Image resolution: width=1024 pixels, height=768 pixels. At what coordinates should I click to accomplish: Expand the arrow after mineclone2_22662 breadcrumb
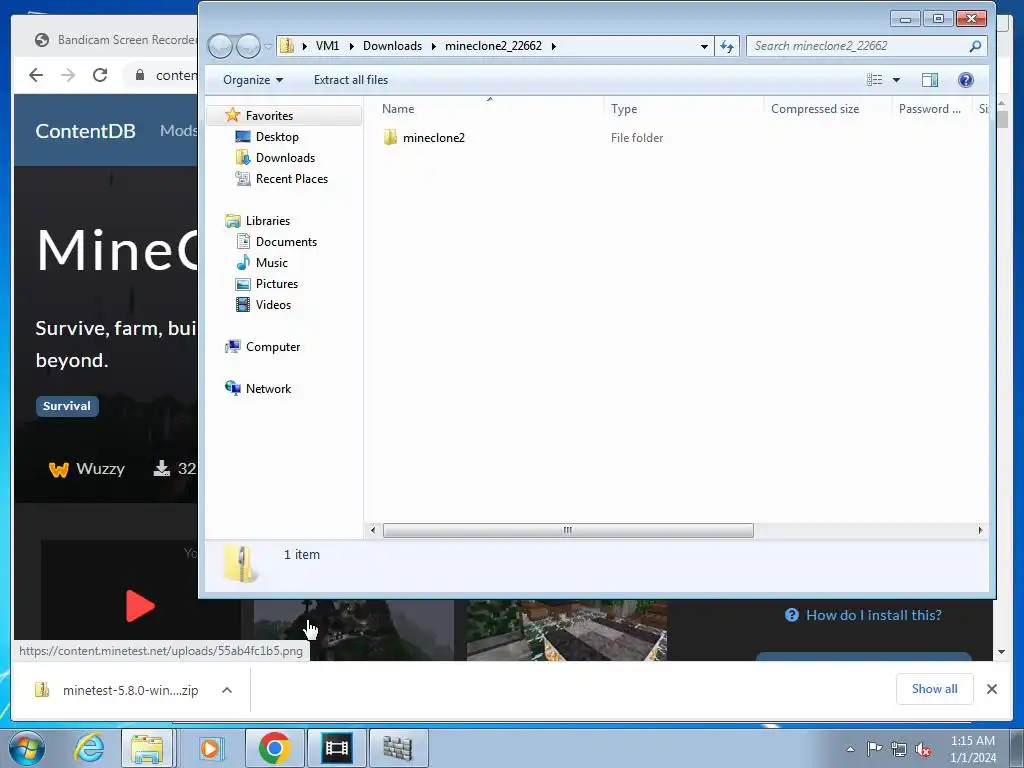point(553,46)
